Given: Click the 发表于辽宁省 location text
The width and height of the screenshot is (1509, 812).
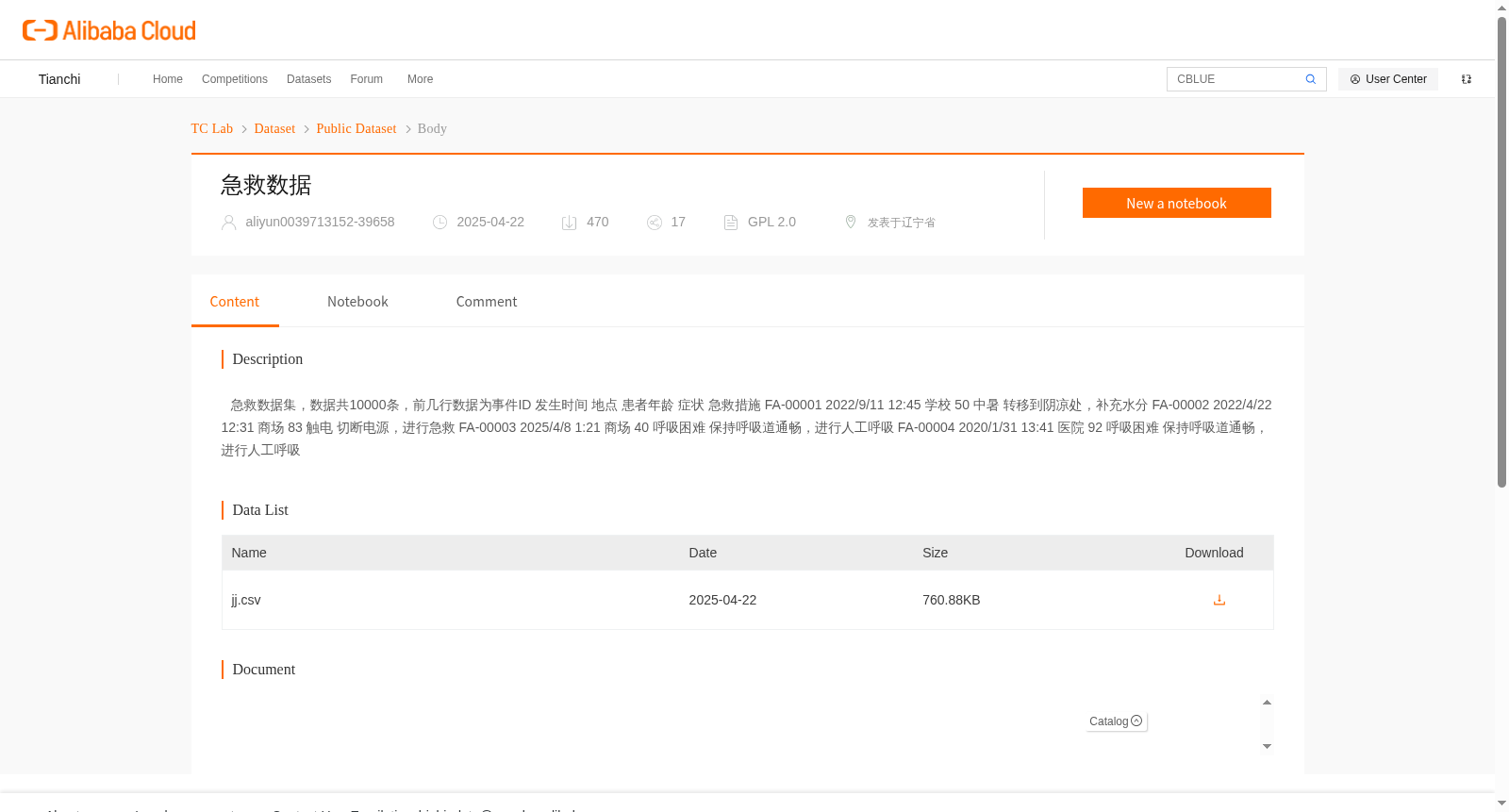Looking at the screenshot, I should point(902,223).
